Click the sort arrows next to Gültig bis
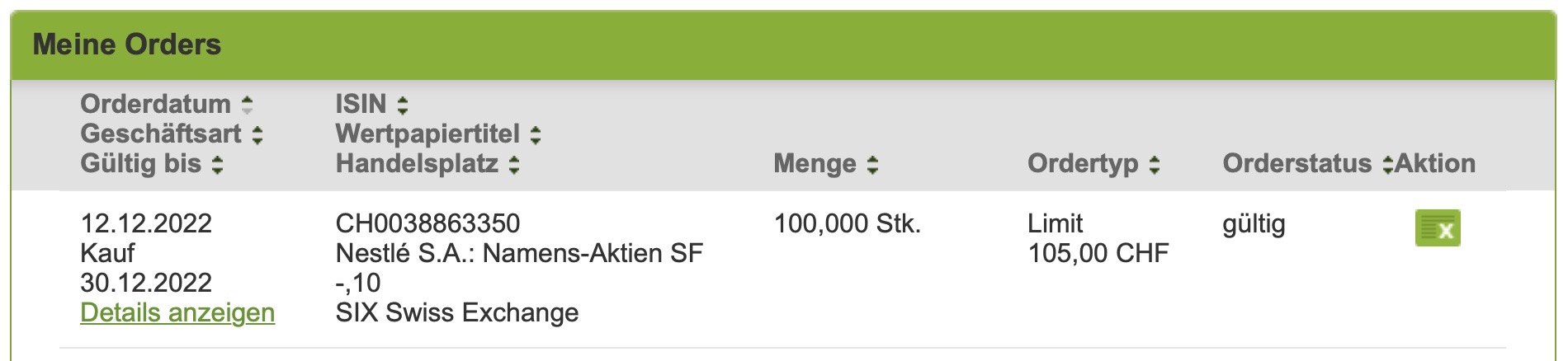Screen dimensions: 1568x361 217,164
